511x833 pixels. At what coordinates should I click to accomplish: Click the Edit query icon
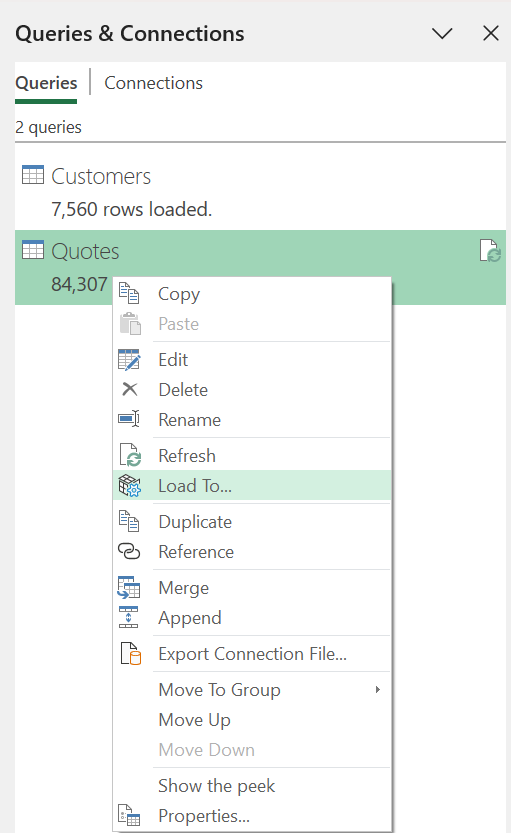(x=129, y=360)
